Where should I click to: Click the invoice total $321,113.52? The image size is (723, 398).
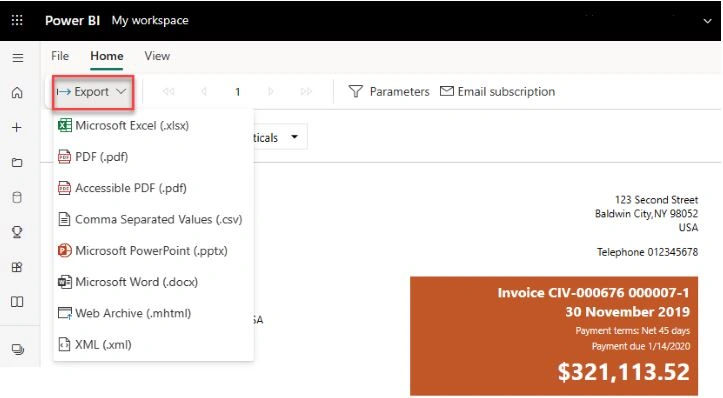(x=623, y=372)
